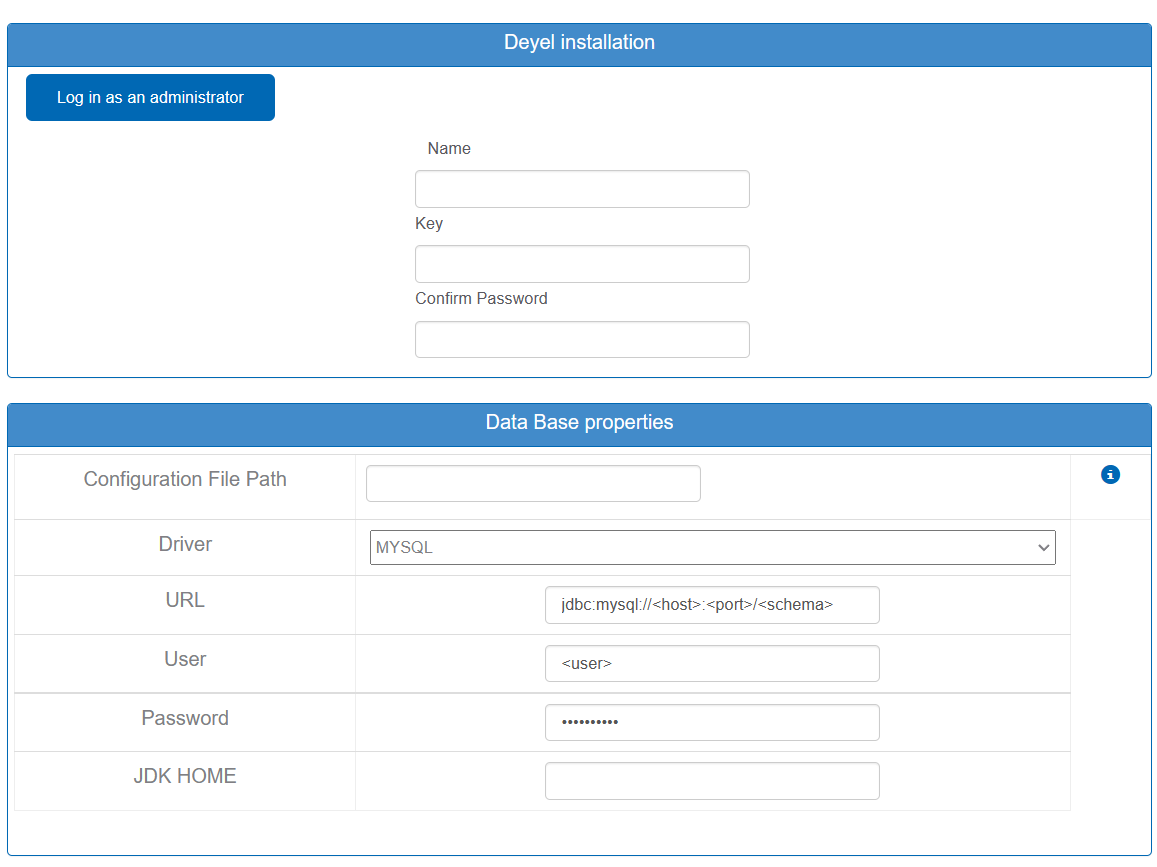Focus the Name input field
The height and width of the screenshot is (867, 1157).
[582, 189]
